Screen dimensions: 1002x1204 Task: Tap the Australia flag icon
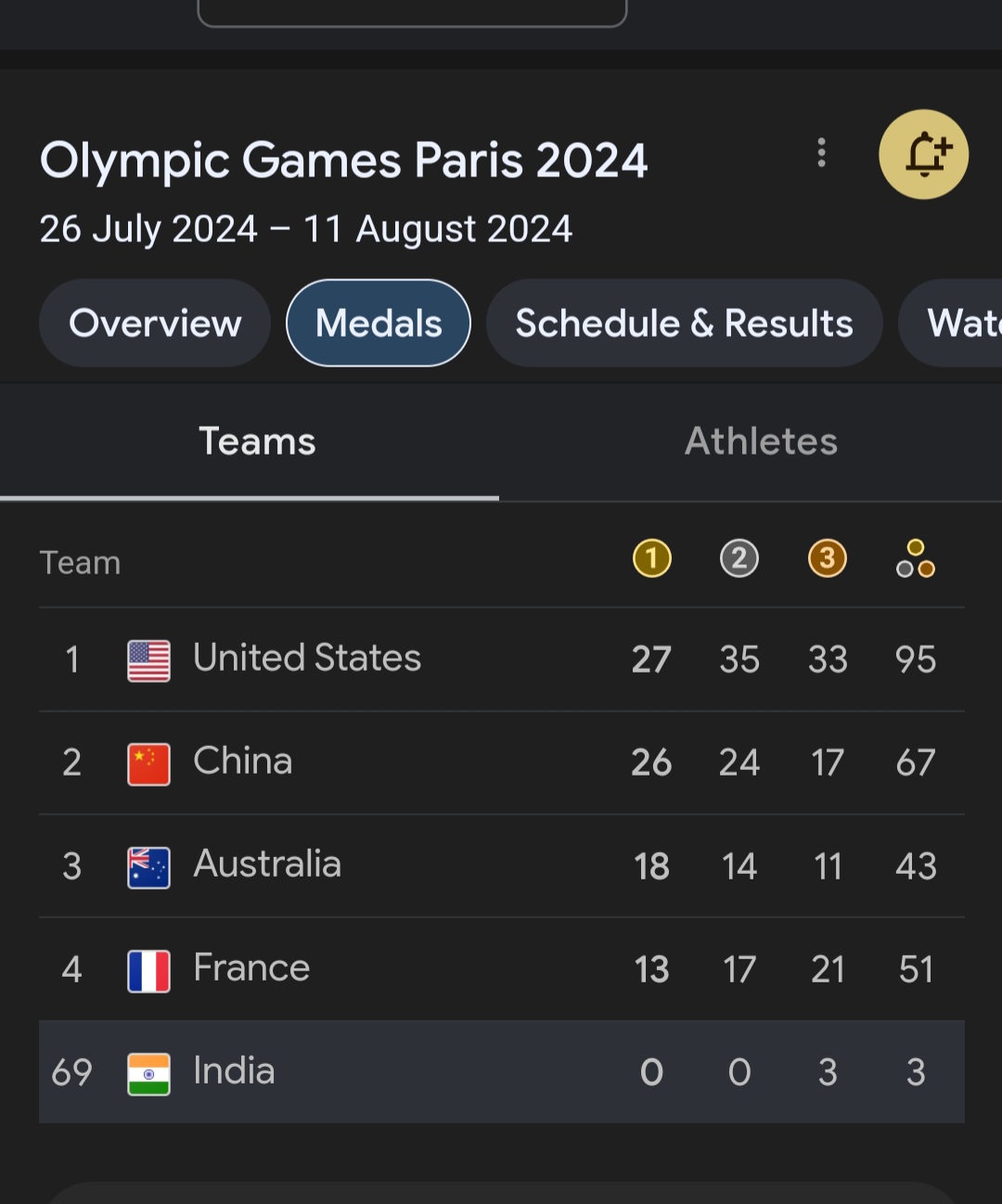[148, 867]
